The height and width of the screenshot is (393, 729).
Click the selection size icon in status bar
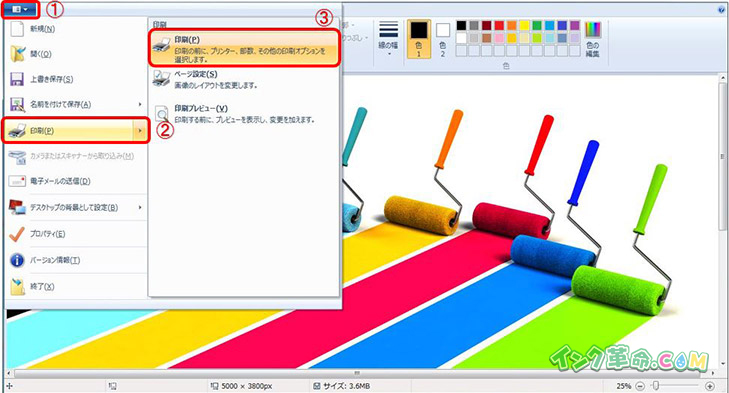pyautogui.click(x=113, y=386)
